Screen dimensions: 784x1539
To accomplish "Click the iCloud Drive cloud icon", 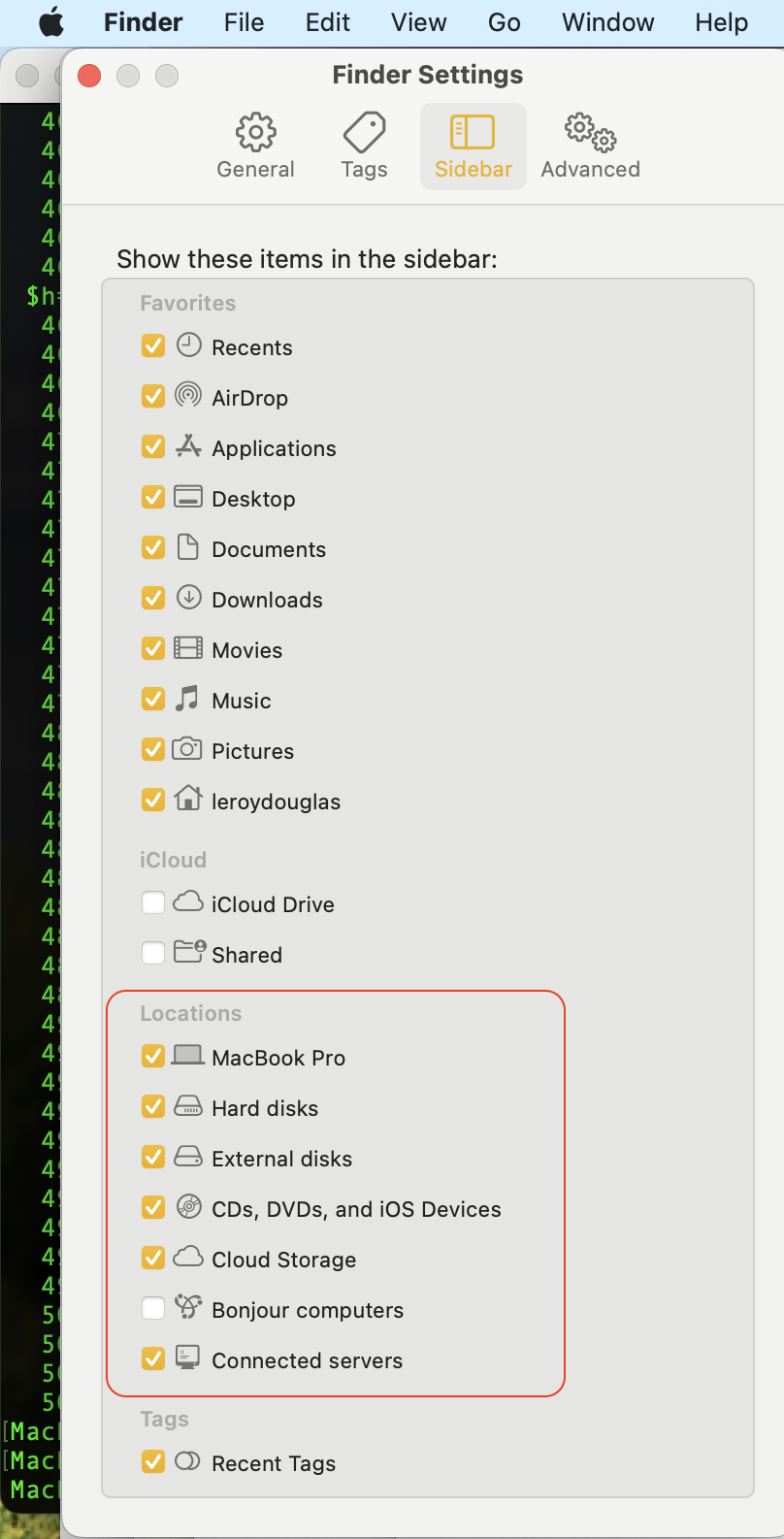I will coord(186,902).
